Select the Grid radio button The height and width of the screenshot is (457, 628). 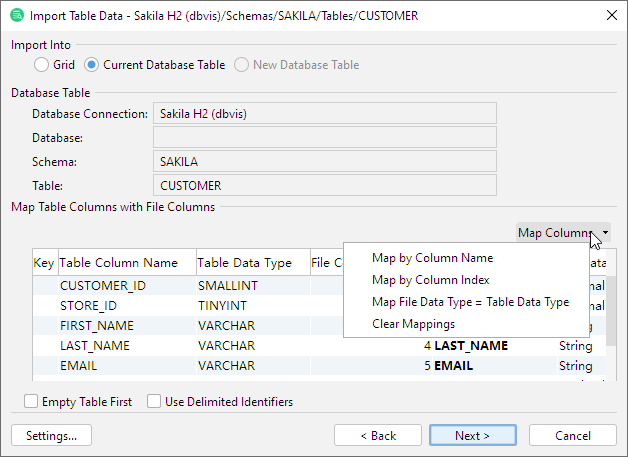tap(41, 65)
